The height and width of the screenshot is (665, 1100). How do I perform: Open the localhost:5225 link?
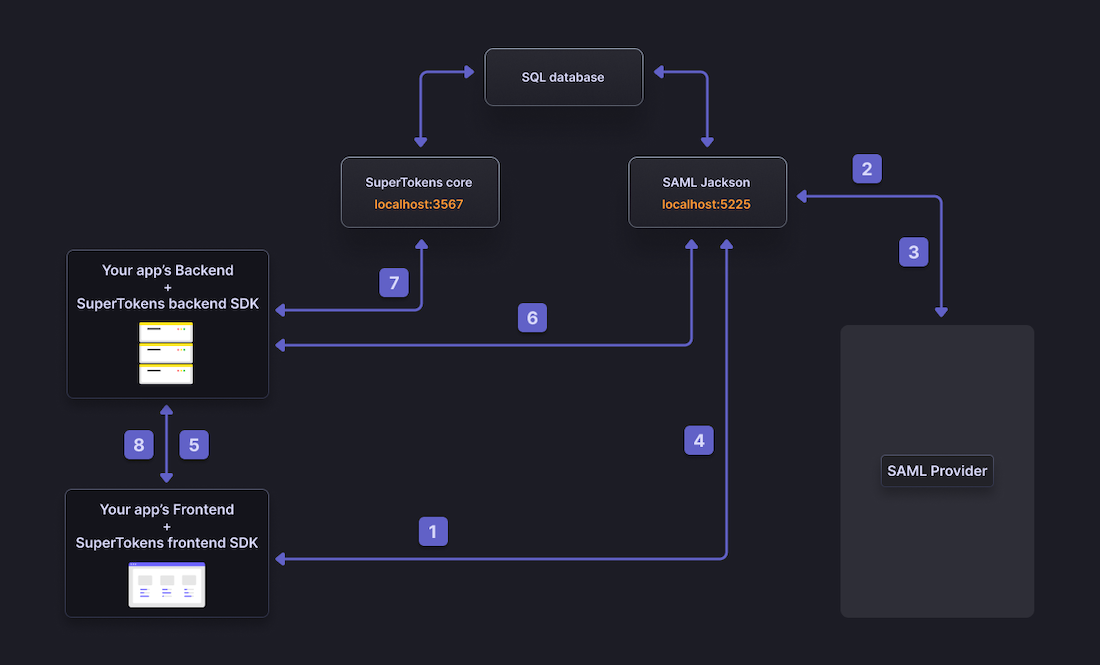click(707, 203)
